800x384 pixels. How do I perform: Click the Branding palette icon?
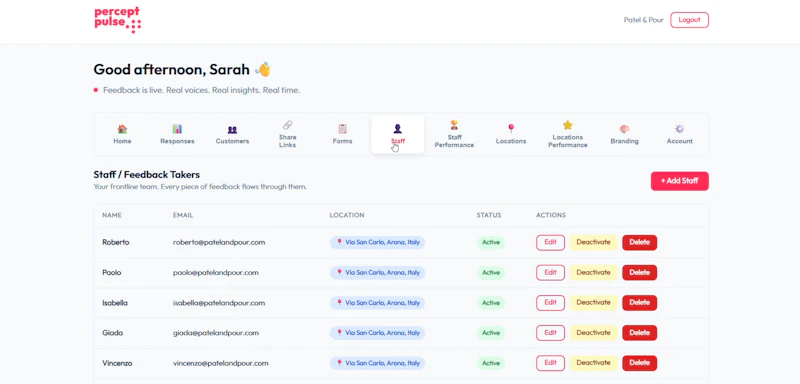point(624,129)
